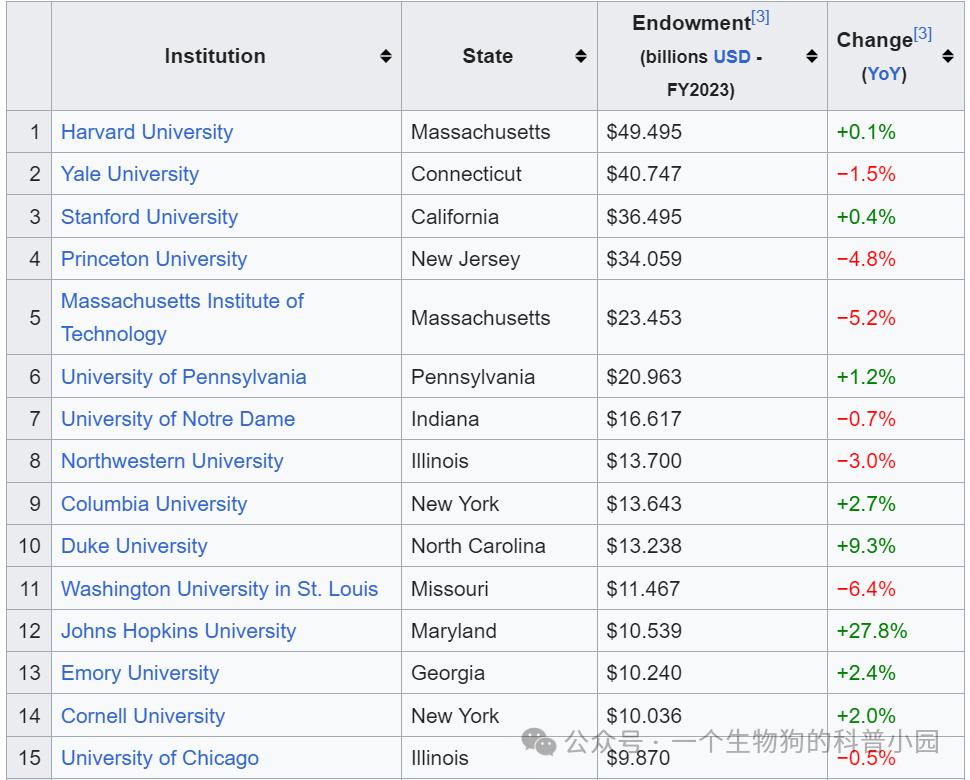Open Johns Hopkins University link

(179, 631)
